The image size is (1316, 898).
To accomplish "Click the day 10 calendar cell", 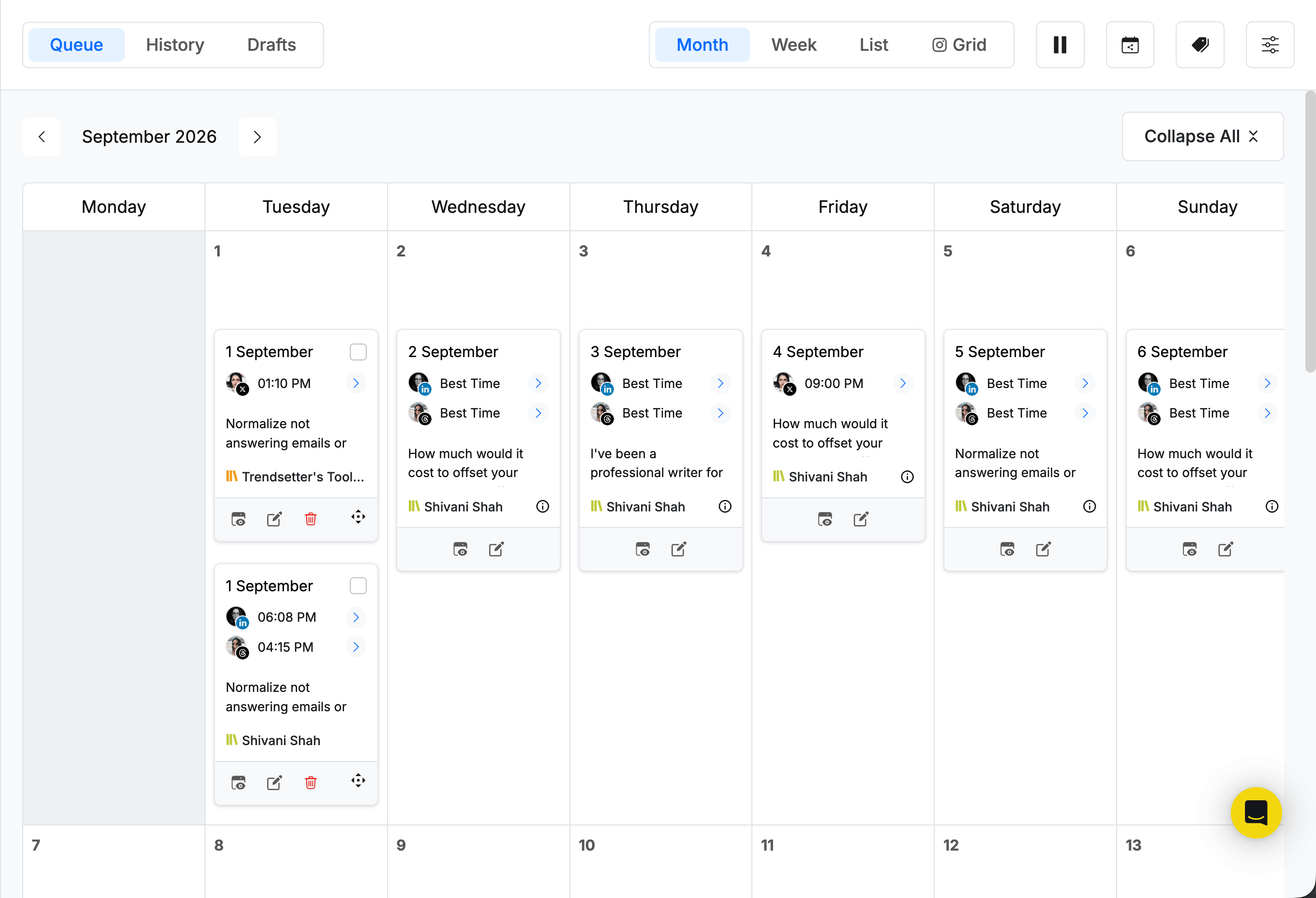I will pos(660,861).
